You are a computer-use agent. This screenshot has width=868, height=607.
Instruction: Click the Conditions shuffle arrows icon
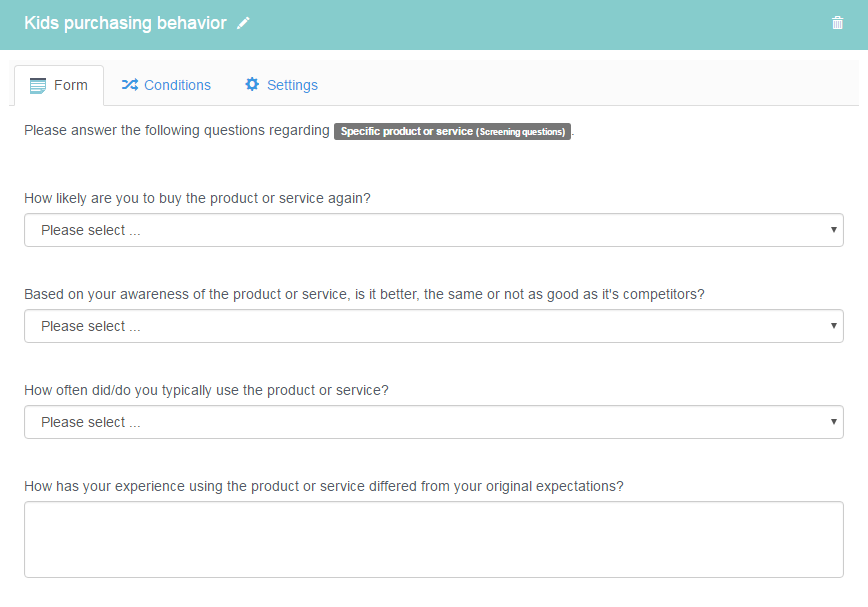point(130,85)
